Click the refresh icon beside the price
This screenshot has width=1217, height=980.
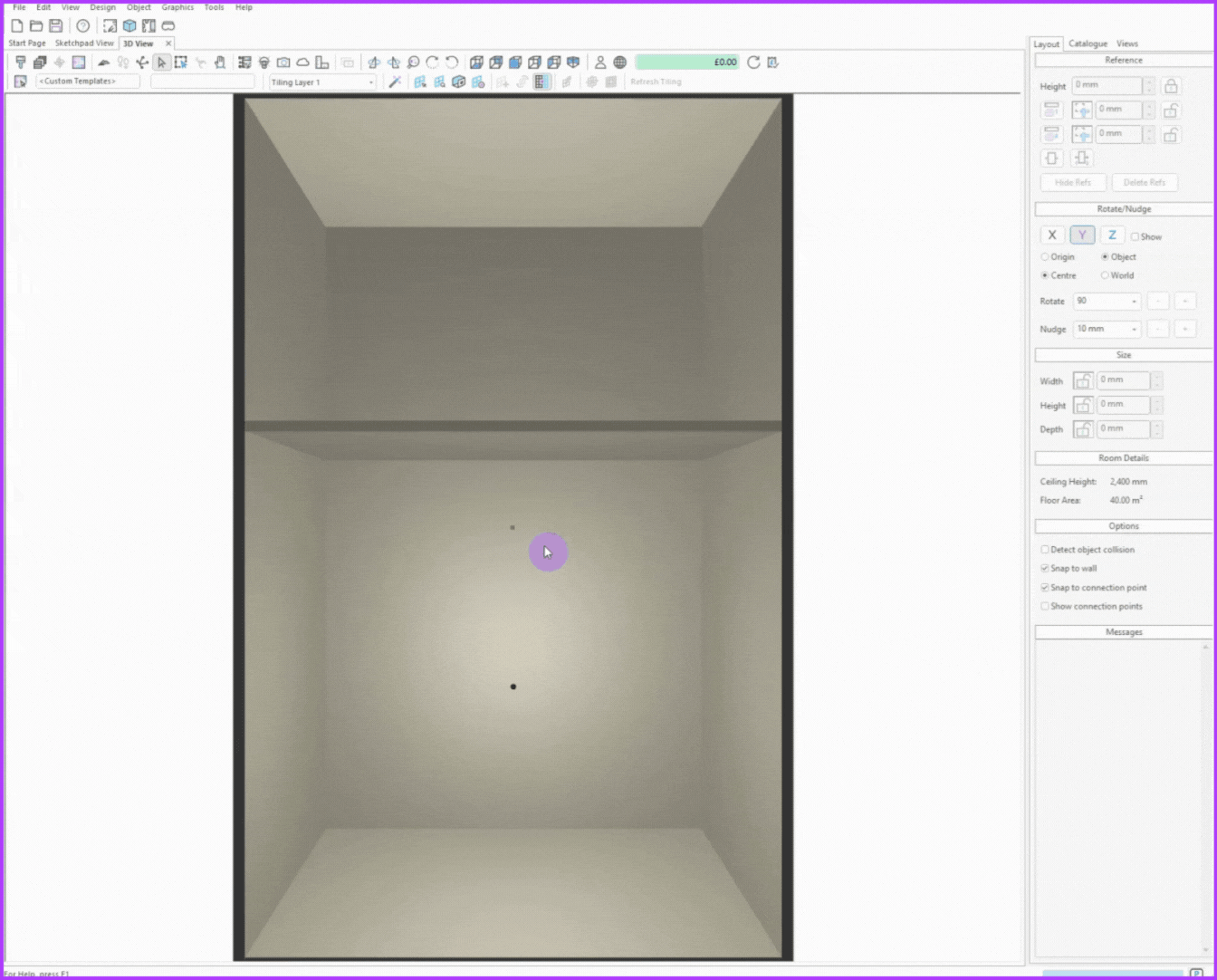[753, 62]
